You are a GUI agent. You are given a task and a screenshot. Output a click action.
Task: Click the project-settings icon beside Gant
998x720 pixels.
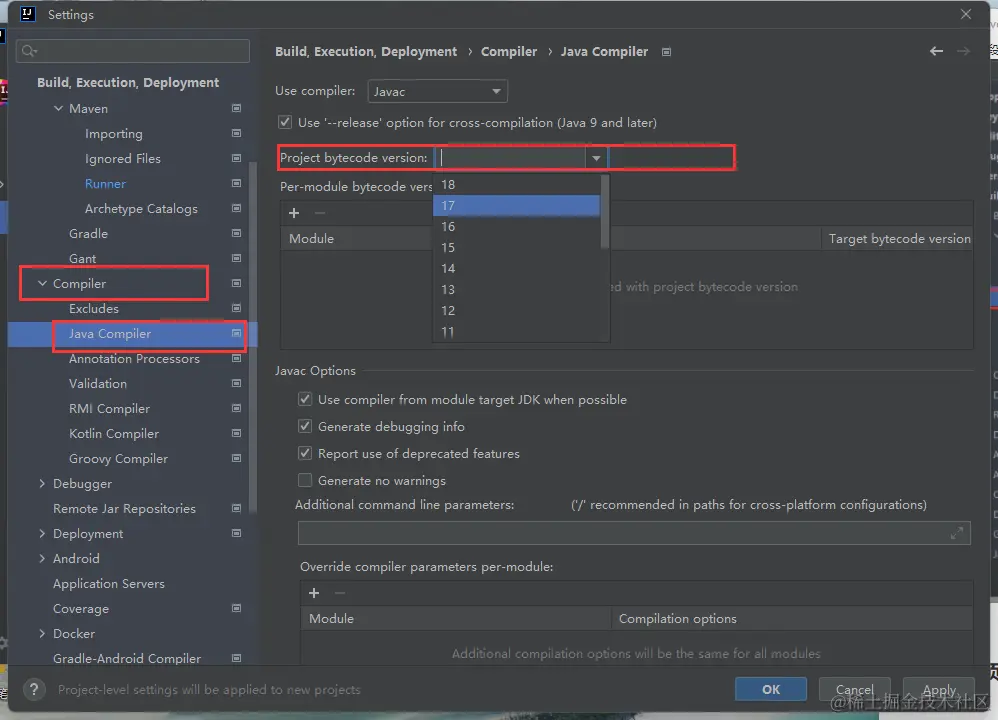[236, 258]
